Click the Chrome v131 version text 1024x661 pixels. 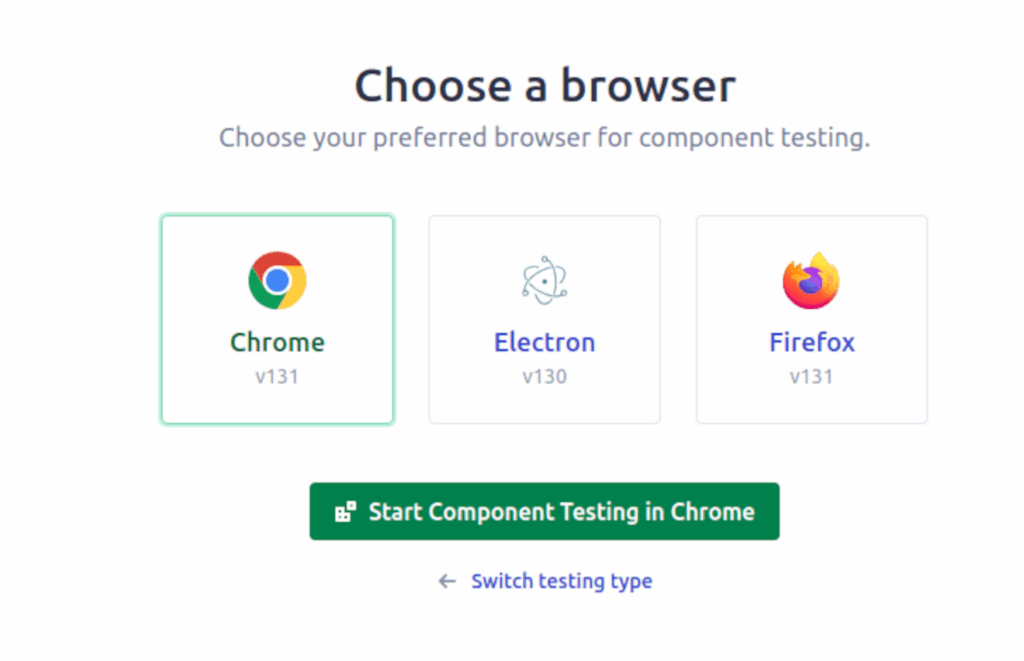tap(277, 377)
